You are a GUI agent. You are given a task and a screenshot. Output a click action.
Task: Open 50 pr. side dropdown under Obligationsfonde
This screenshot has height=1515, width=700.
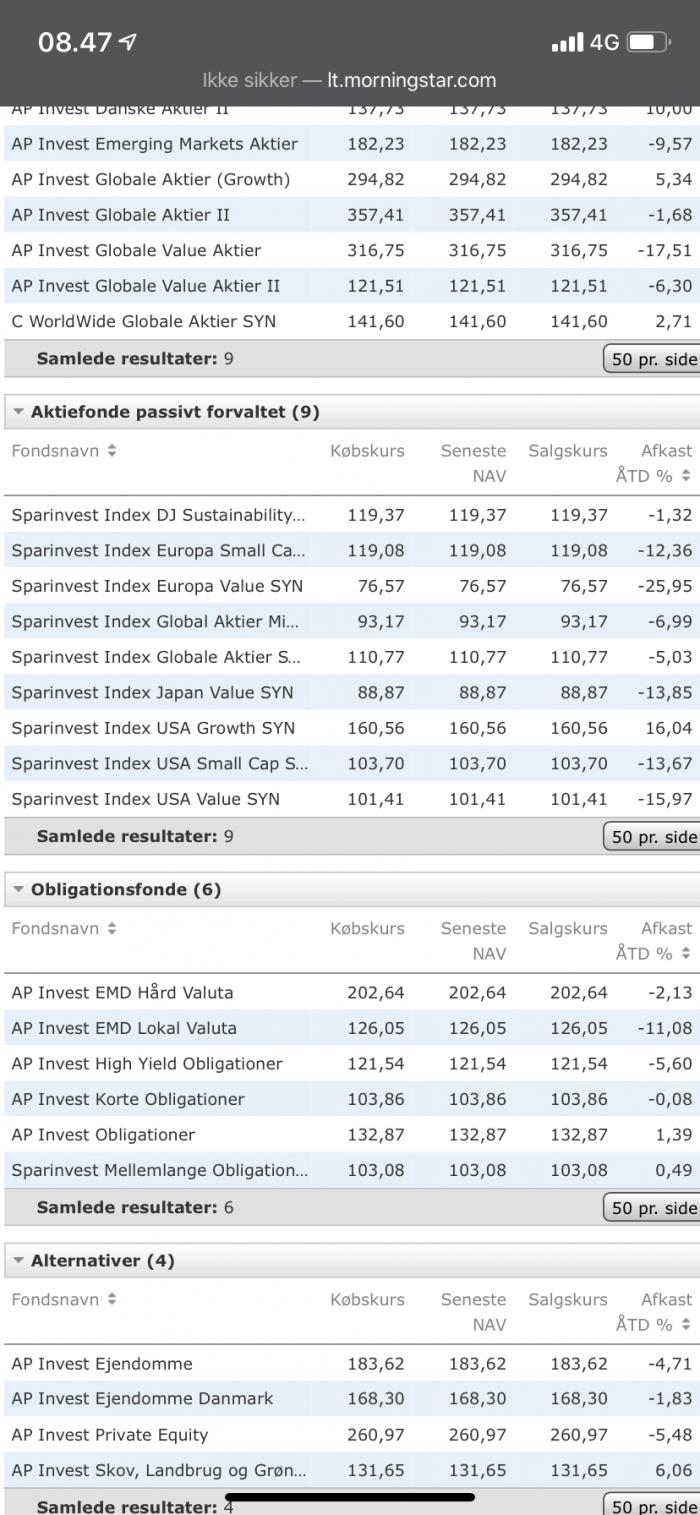coord(652,1207)
